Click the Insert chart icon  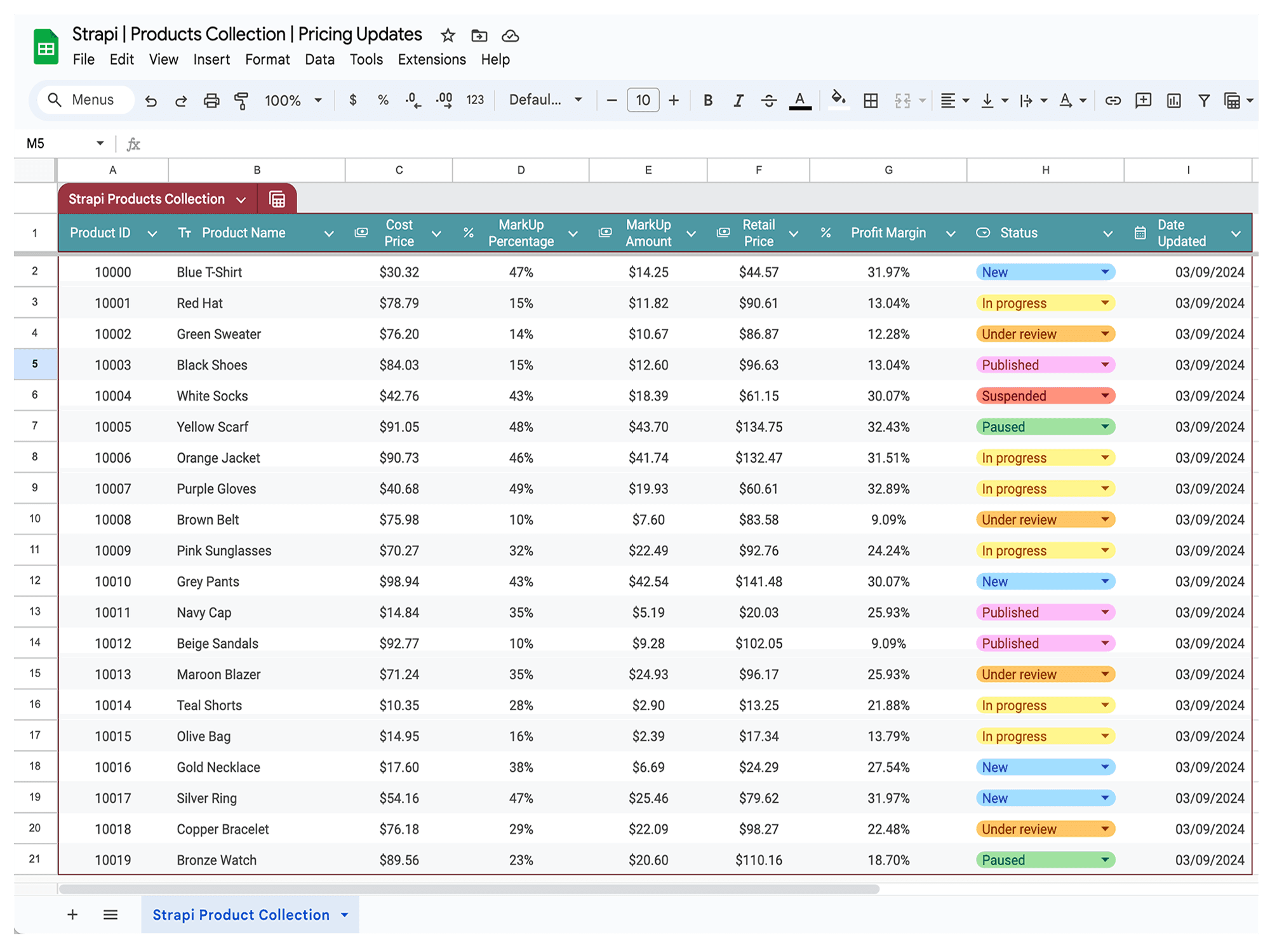pyautogui.click(x=1173, y=100)
